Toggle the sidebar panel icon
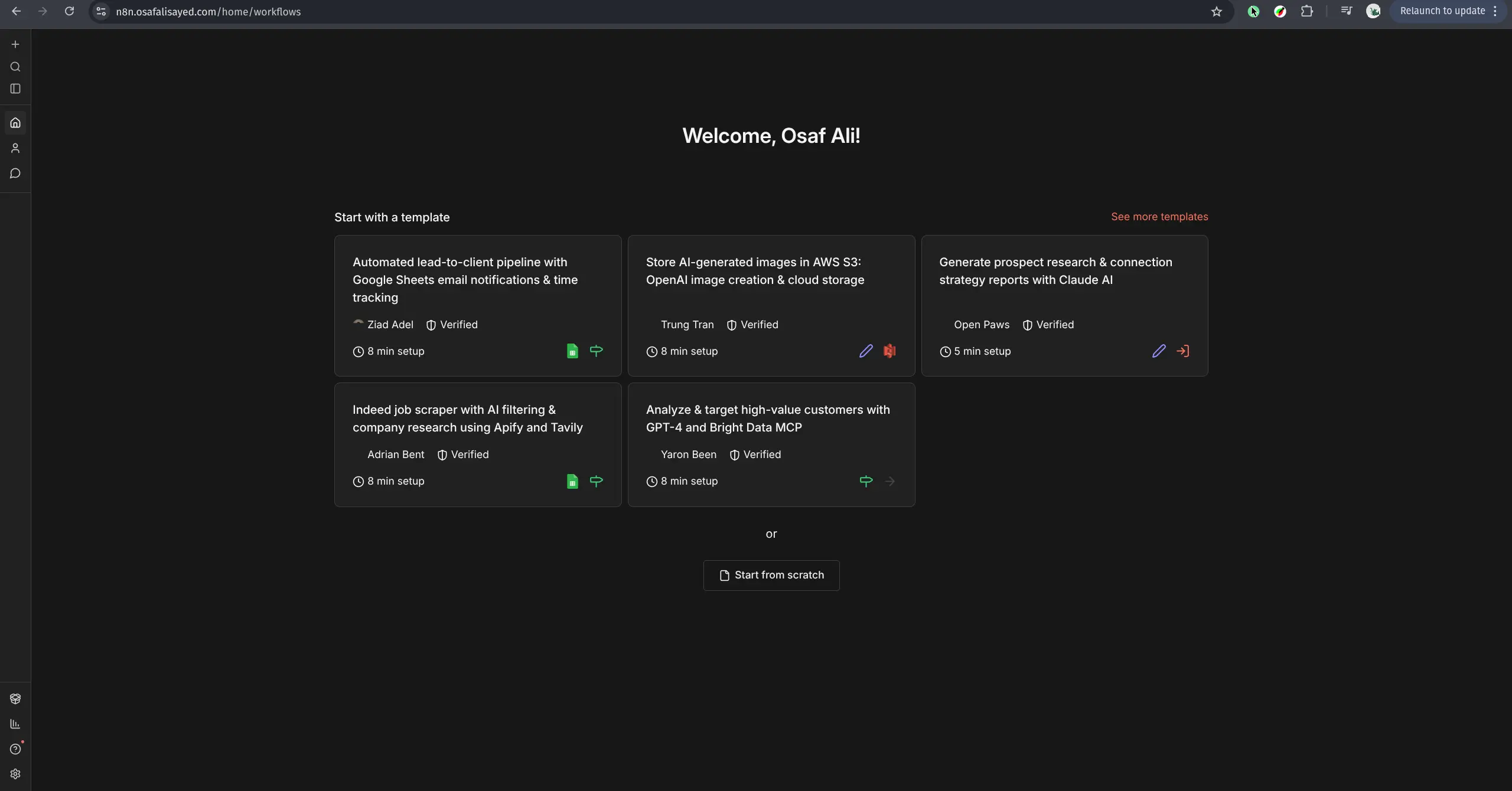1512x791 pixels. click(x=15, y=89)
